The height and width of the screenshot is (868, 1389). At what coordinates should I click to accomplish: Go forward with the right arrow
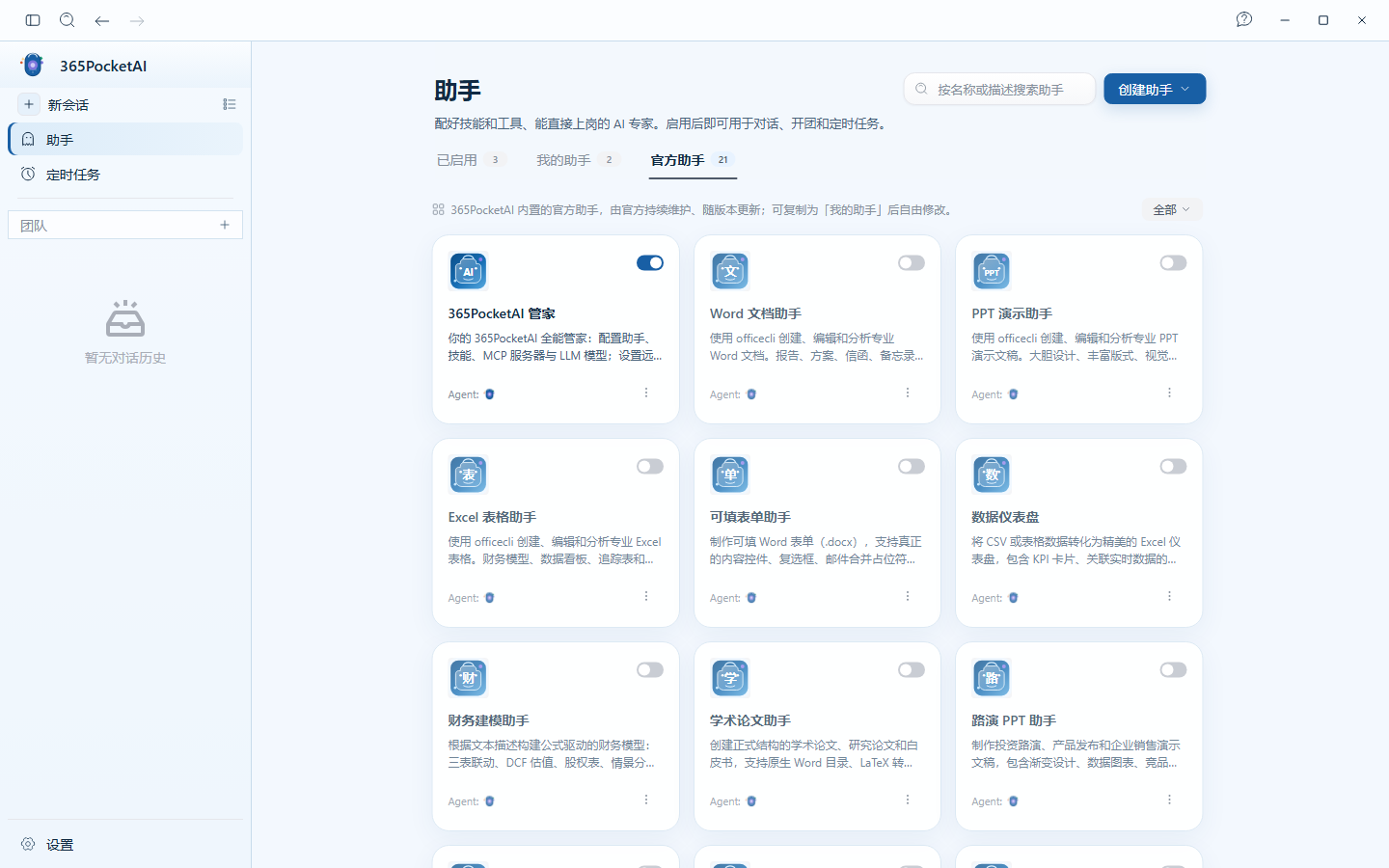137,20
